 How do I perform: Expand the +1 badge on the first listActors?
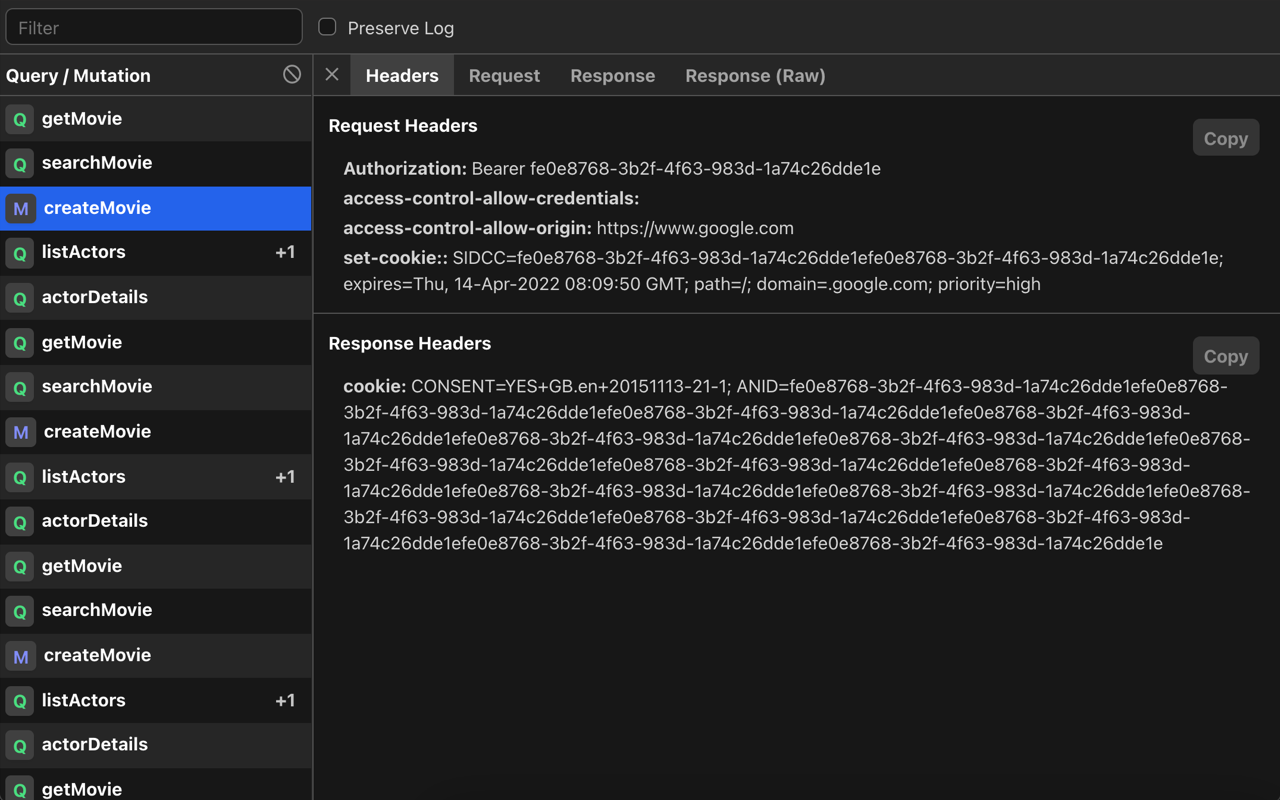(285, 252)
